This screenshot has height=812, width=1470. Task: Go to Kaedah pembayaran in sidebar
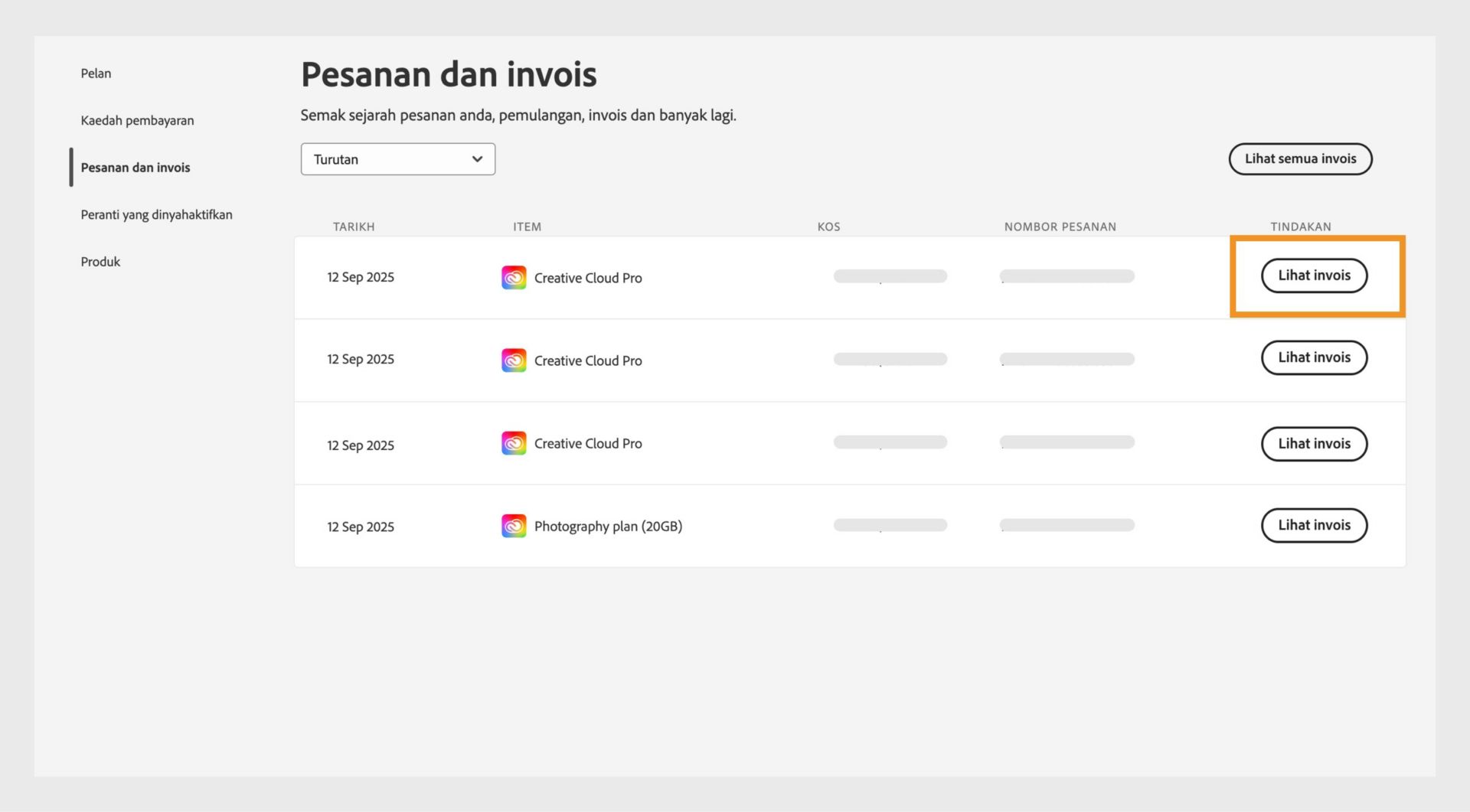coord(137,120)
